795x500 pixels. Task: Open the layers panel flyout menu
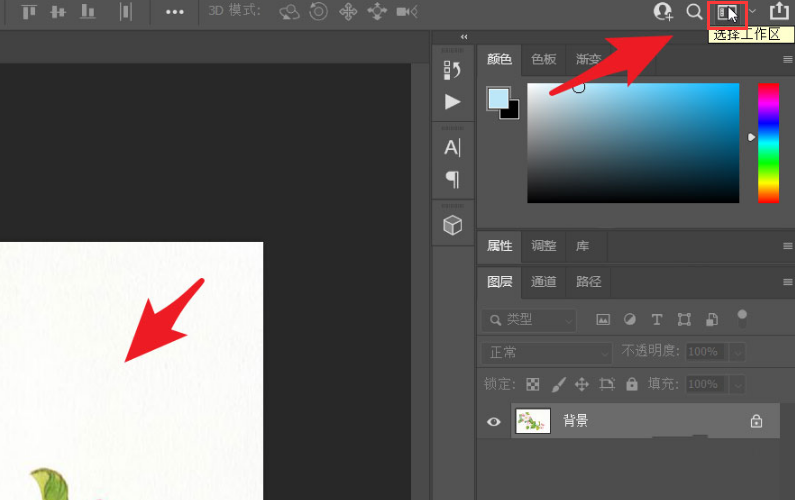click(787, 282)
